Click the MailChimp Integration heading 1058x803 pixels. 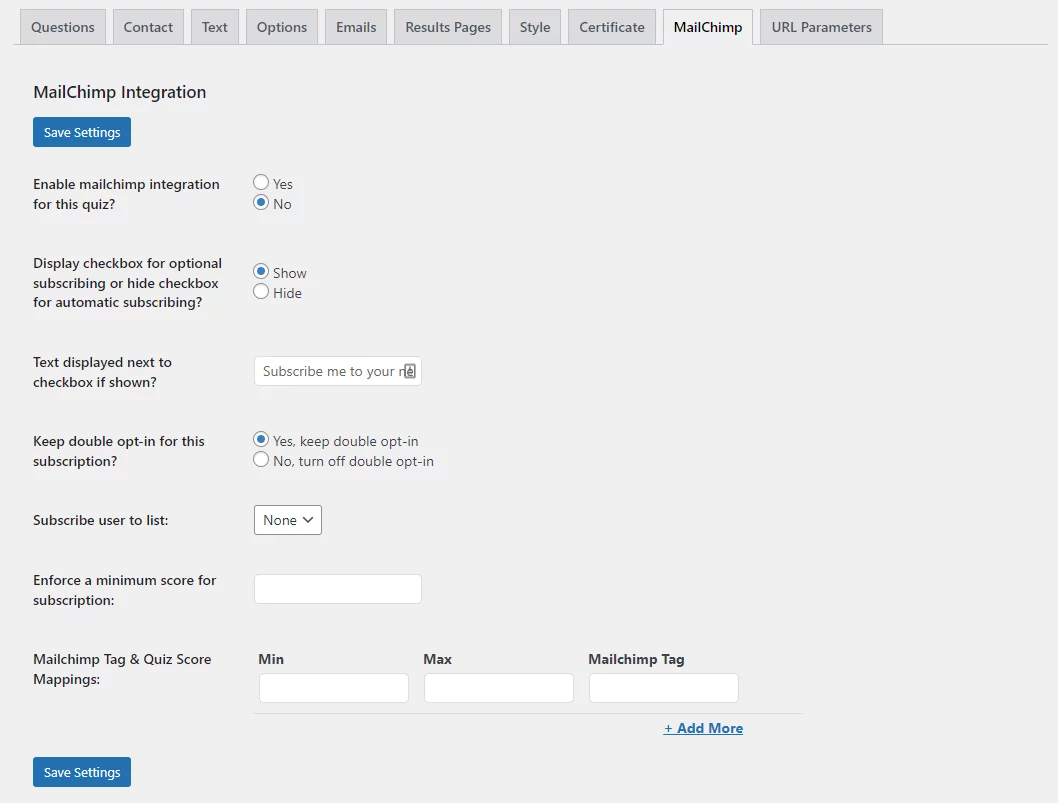[119, 92]
